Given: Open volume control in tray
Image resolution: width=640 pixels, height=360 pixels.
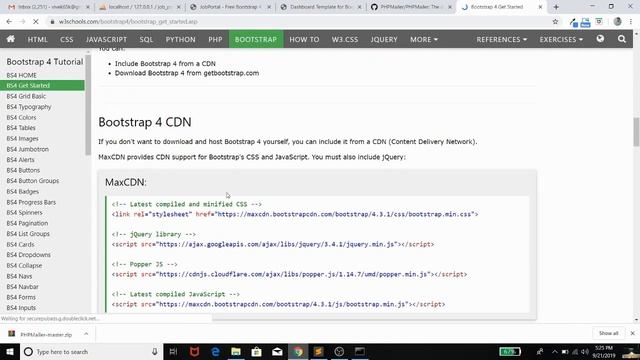Looking at the screenshot, I should [584, 351].
